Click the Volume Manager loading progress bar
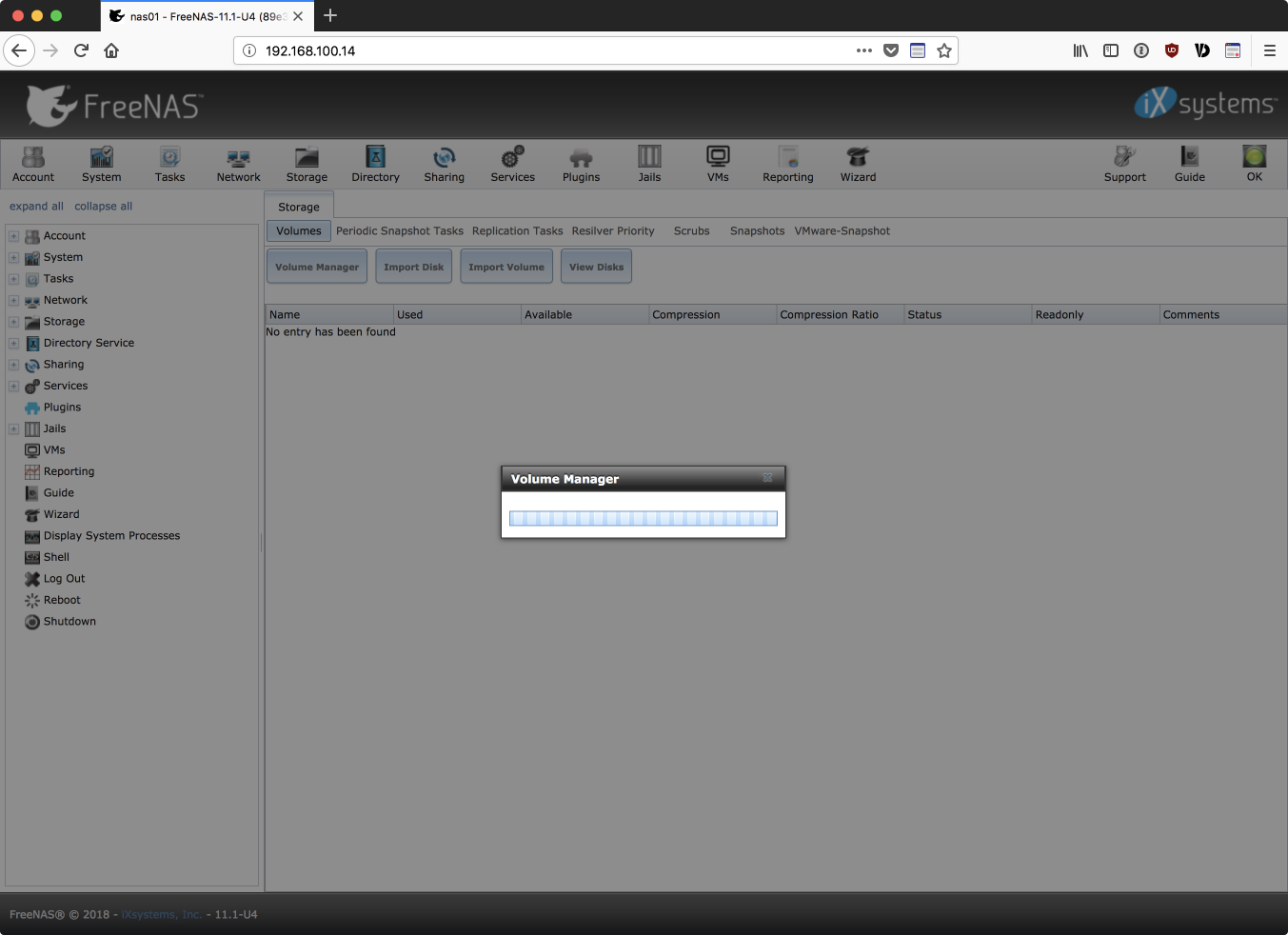 pos(643,519)
